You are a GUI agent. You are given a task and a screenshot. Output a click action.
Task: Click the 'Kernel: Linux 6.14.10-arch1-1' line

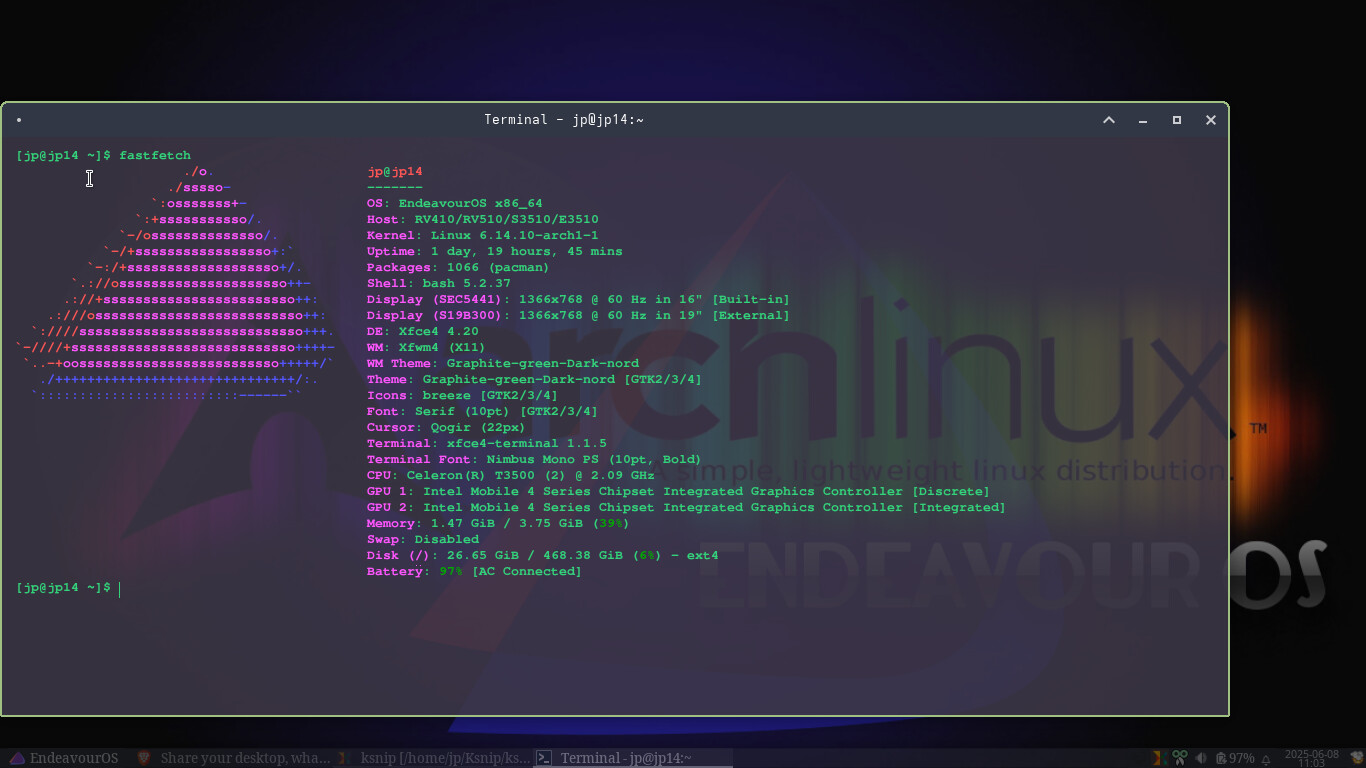[483, 235]
